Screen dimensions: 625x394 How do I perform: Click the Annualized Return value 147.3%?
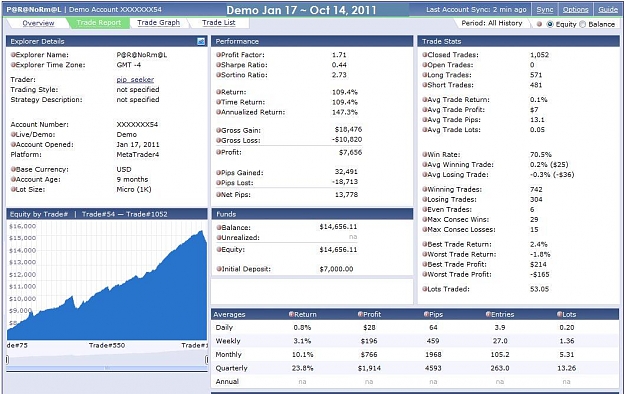tap(345, 112)
